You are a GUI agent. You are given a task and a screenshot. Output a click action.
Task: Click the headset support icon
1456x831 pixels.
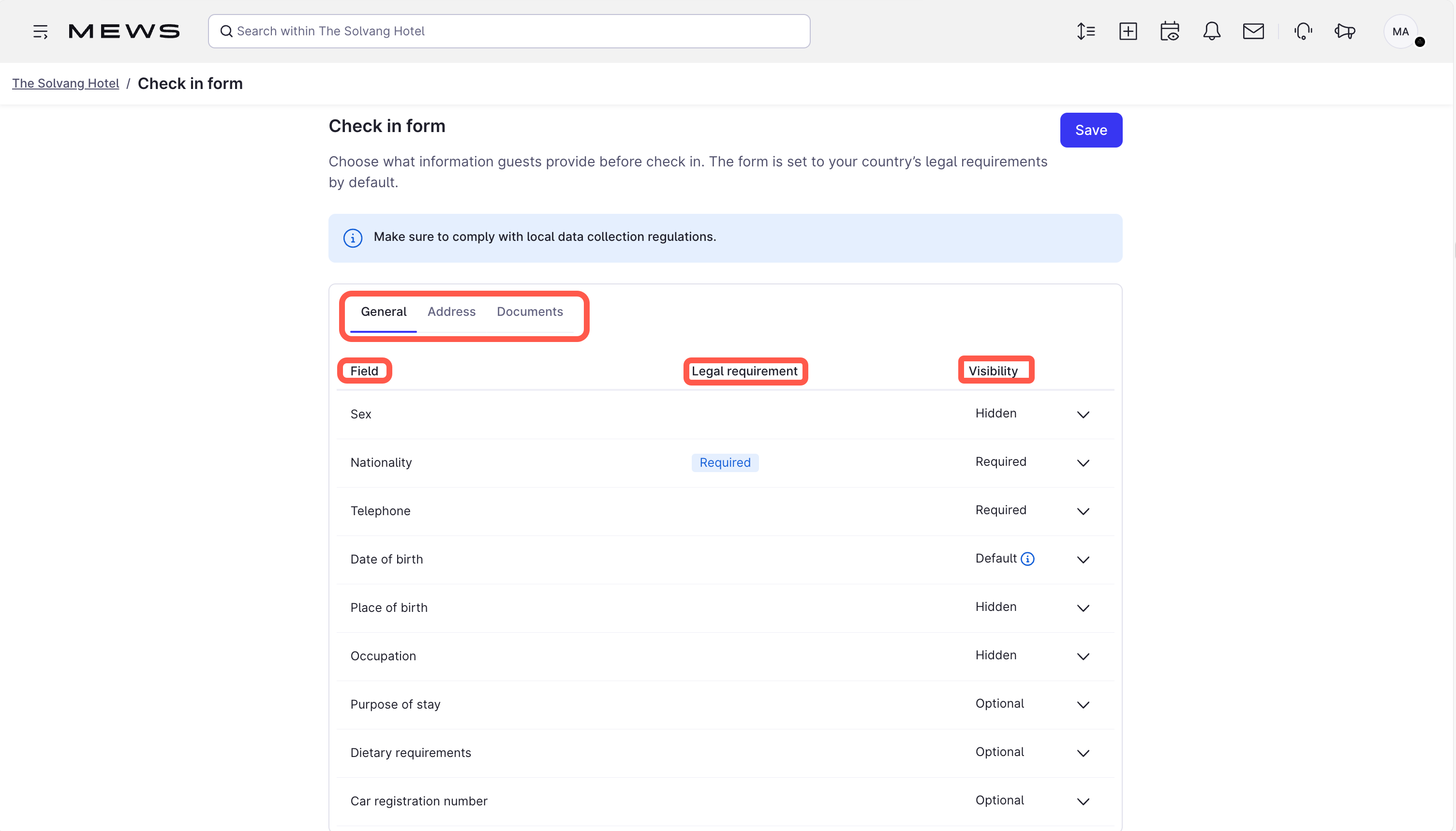tap(1303, 31)
